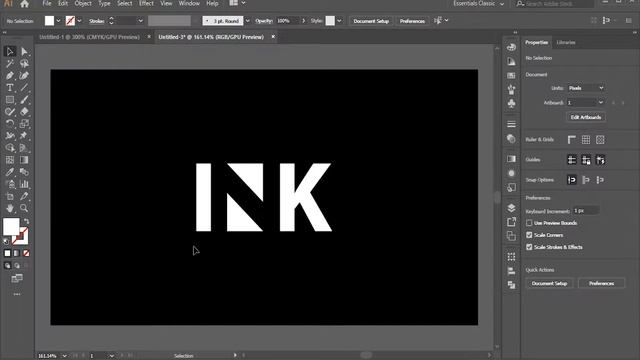Enable Use Preview Bounds checkbox
The height and width of the screenshot is (360, 640).
pyautogui.click(x=529, y=223)
